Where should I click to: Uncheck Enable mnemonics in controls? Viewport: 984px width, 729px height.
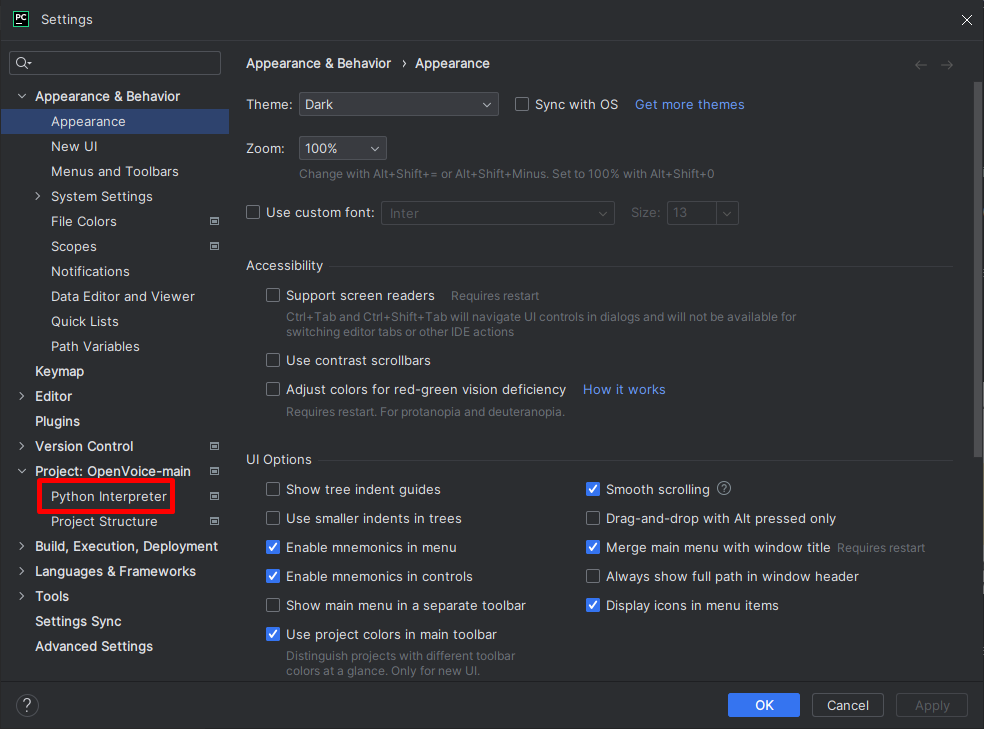click(x=273, y=576)
